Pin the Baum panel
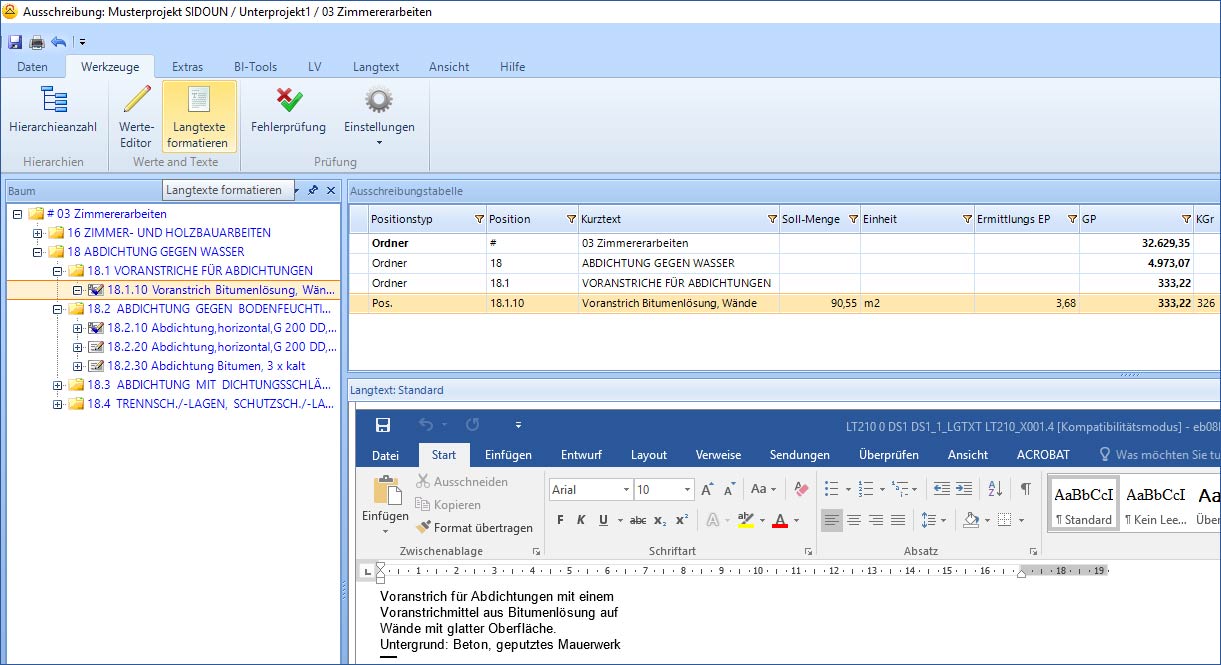This screenshot has width=1221, height=665. pos(313,190)
